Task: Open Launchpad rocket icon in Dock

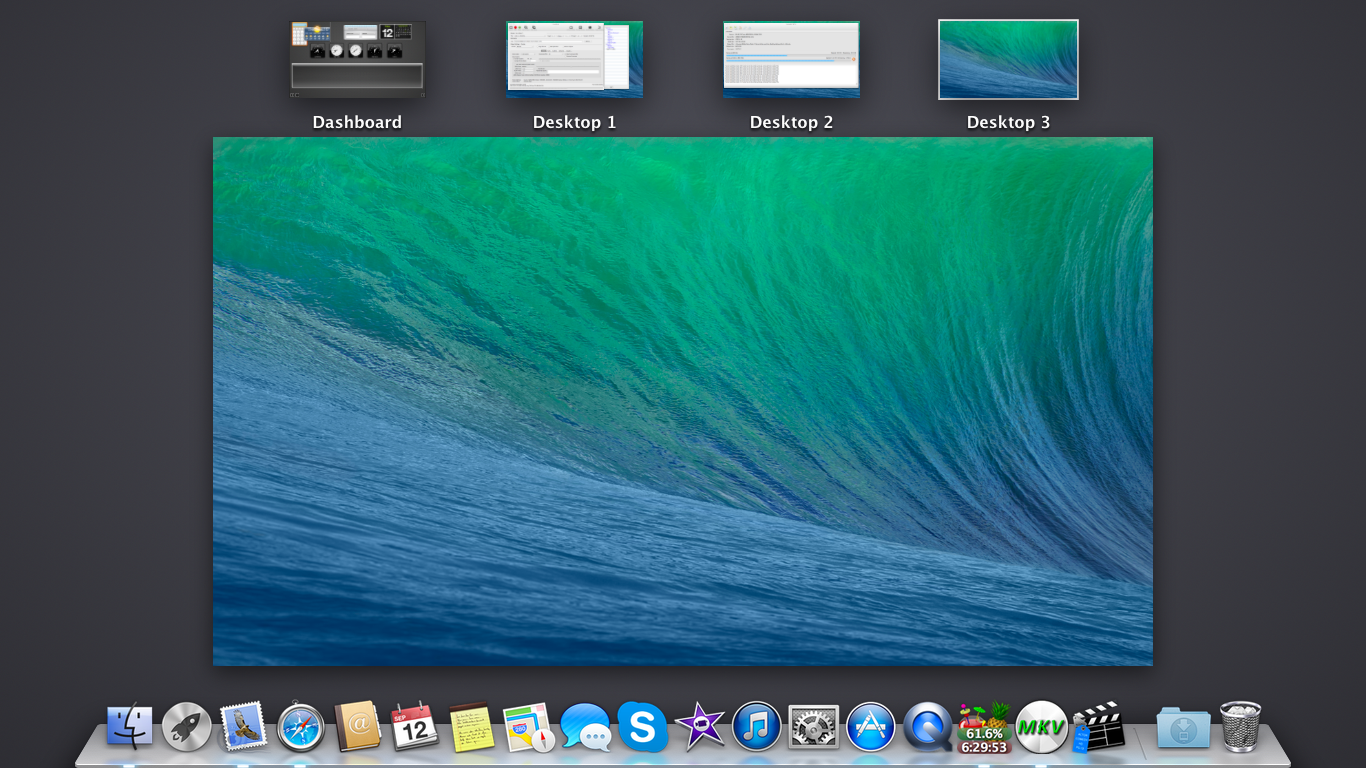Action: coord(187,727)
